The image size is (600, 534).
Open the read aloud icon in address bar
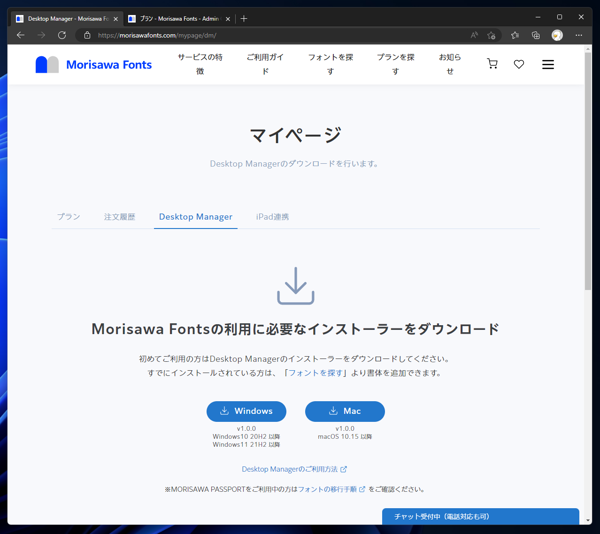coord(474,35)
